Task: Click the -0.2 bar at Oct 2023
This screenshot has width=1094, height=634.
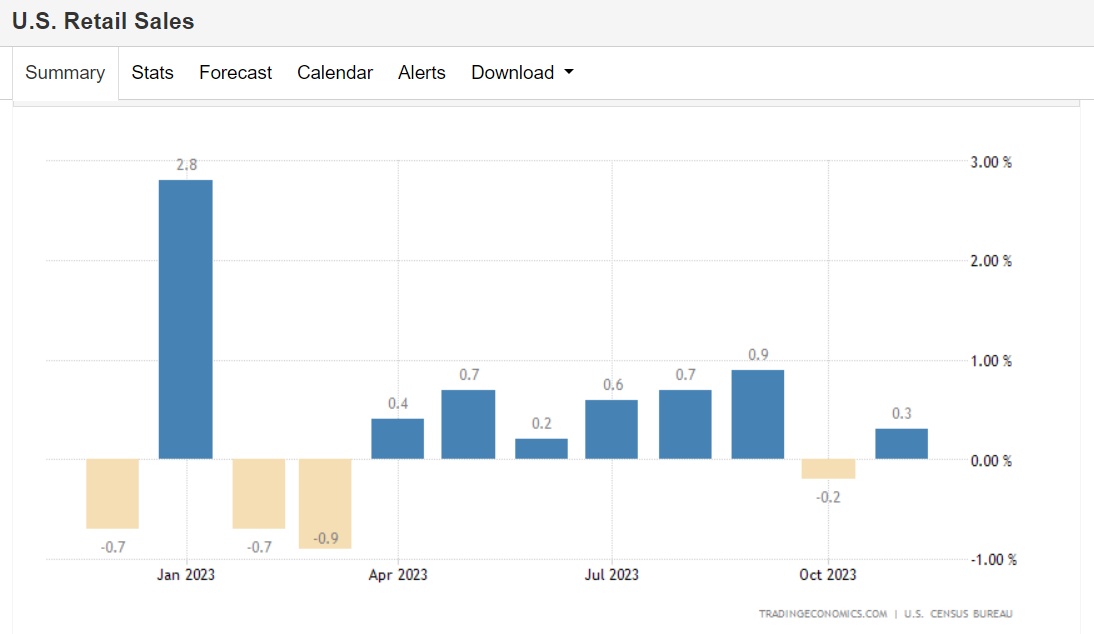Action: pyautogui.click(x=829, y=469)
